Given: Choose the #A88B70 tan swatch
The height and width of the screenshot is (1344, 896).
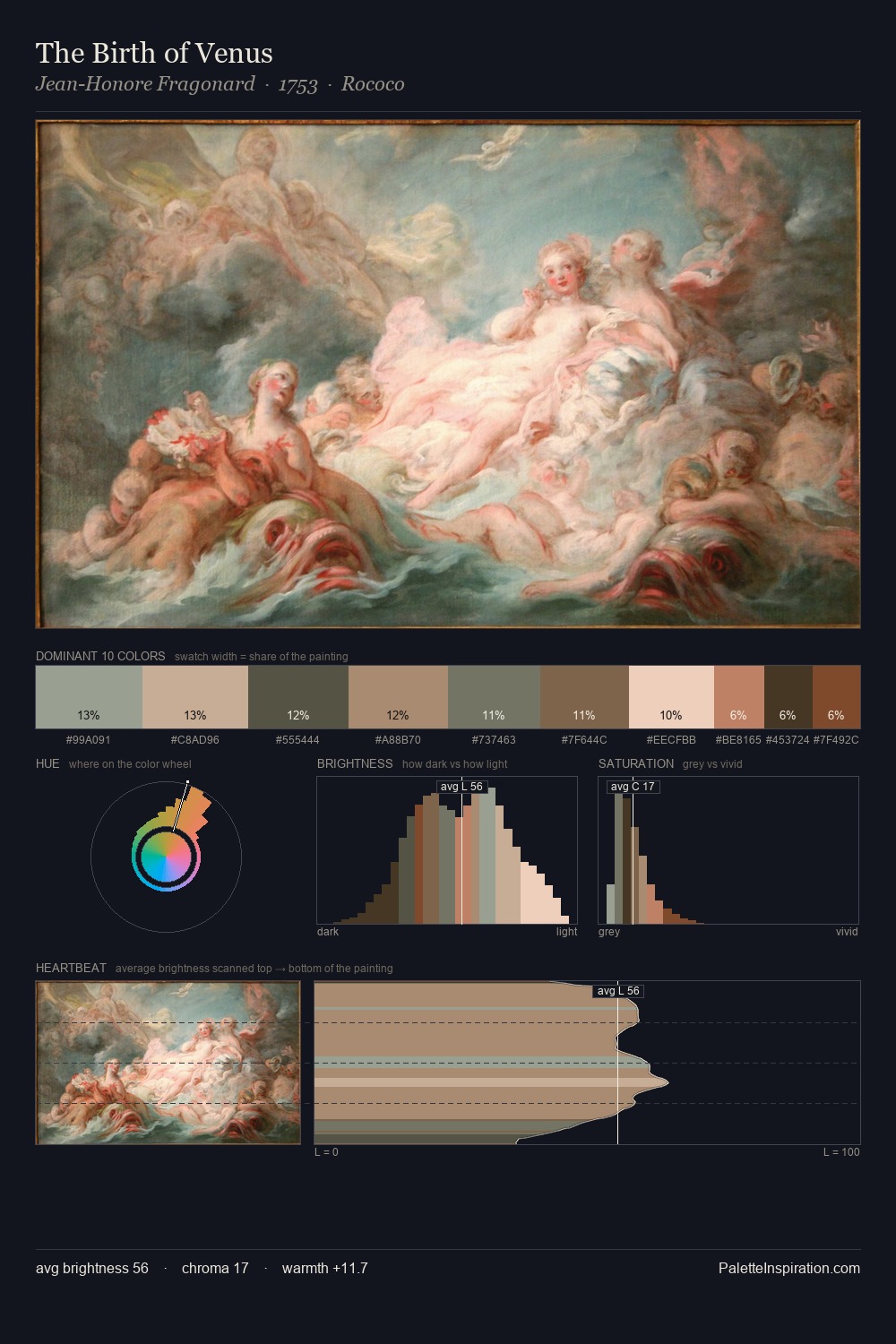Looking at the screenshot, I should [398, 697].
